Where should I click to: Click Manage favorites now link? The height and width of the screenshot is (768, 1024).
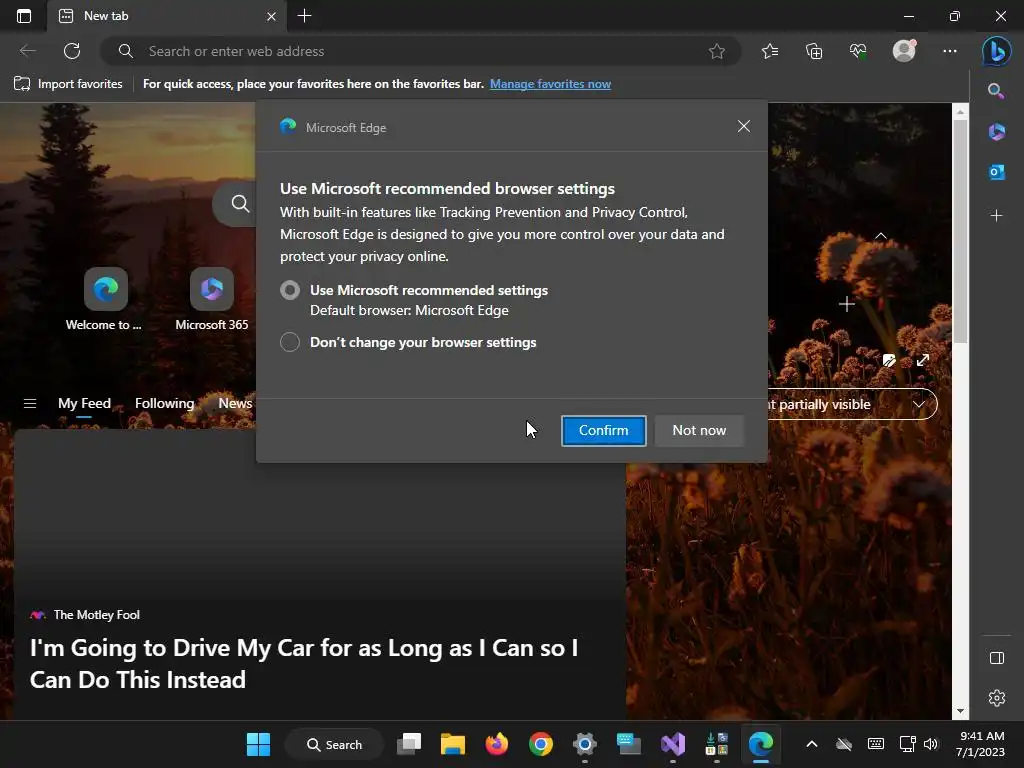550,84
